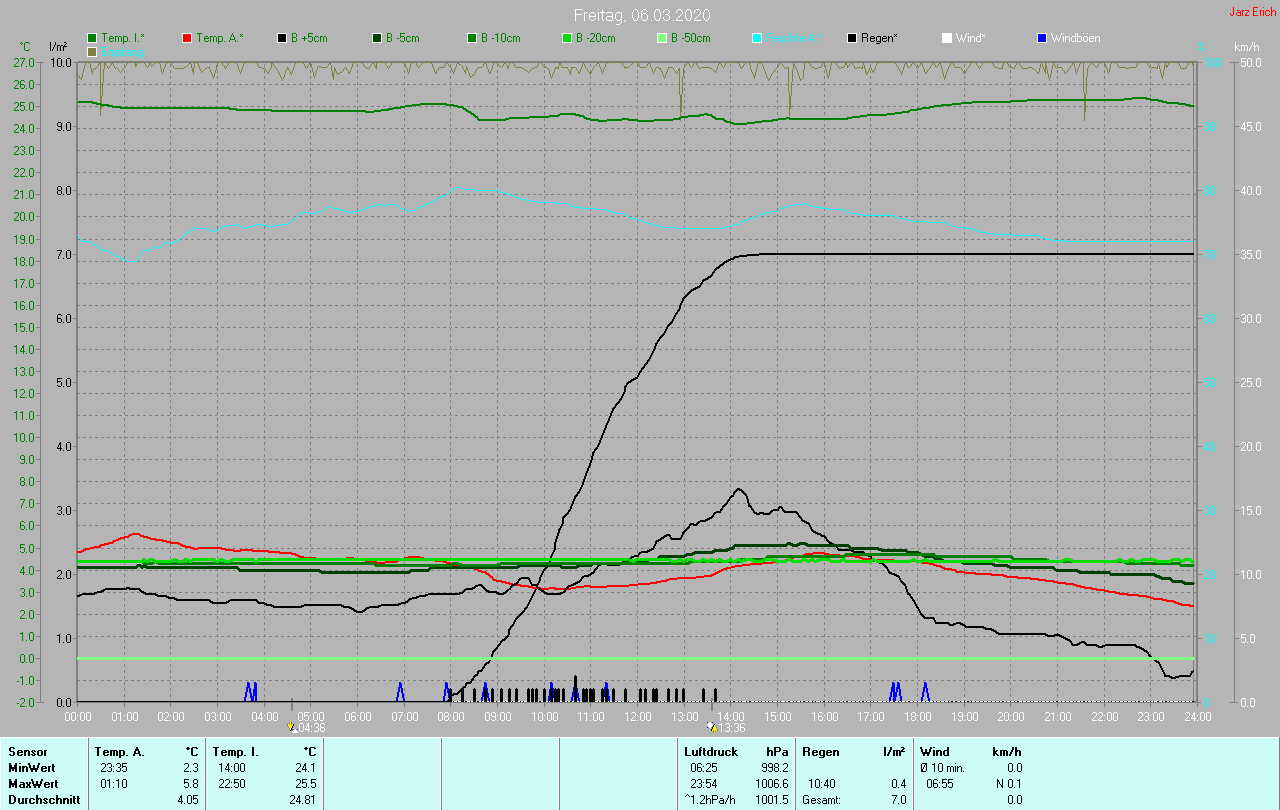Click the moon marker icon at 13:36
This screenshot has height=810, width=1280.
pyautogui.click(x=711, y=727)
